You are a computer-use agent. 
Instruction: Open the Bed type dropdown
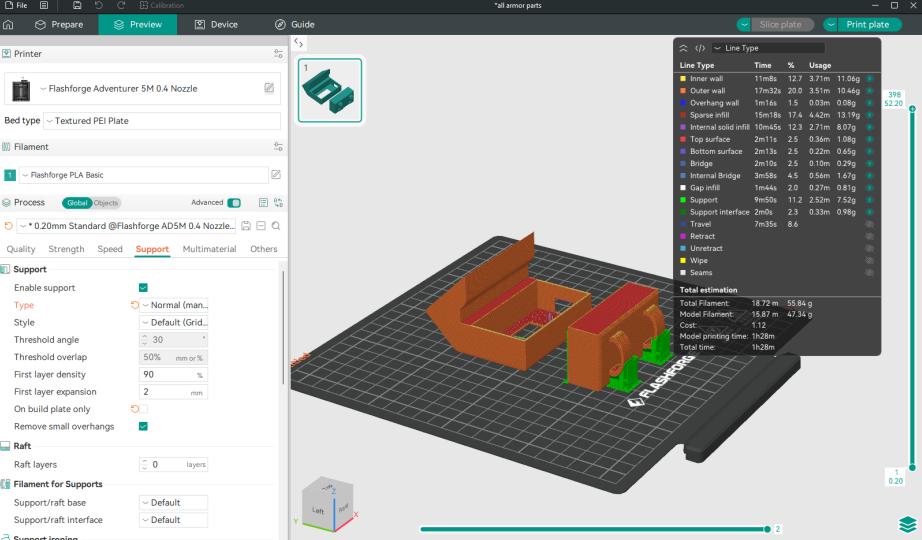point(162,121)
